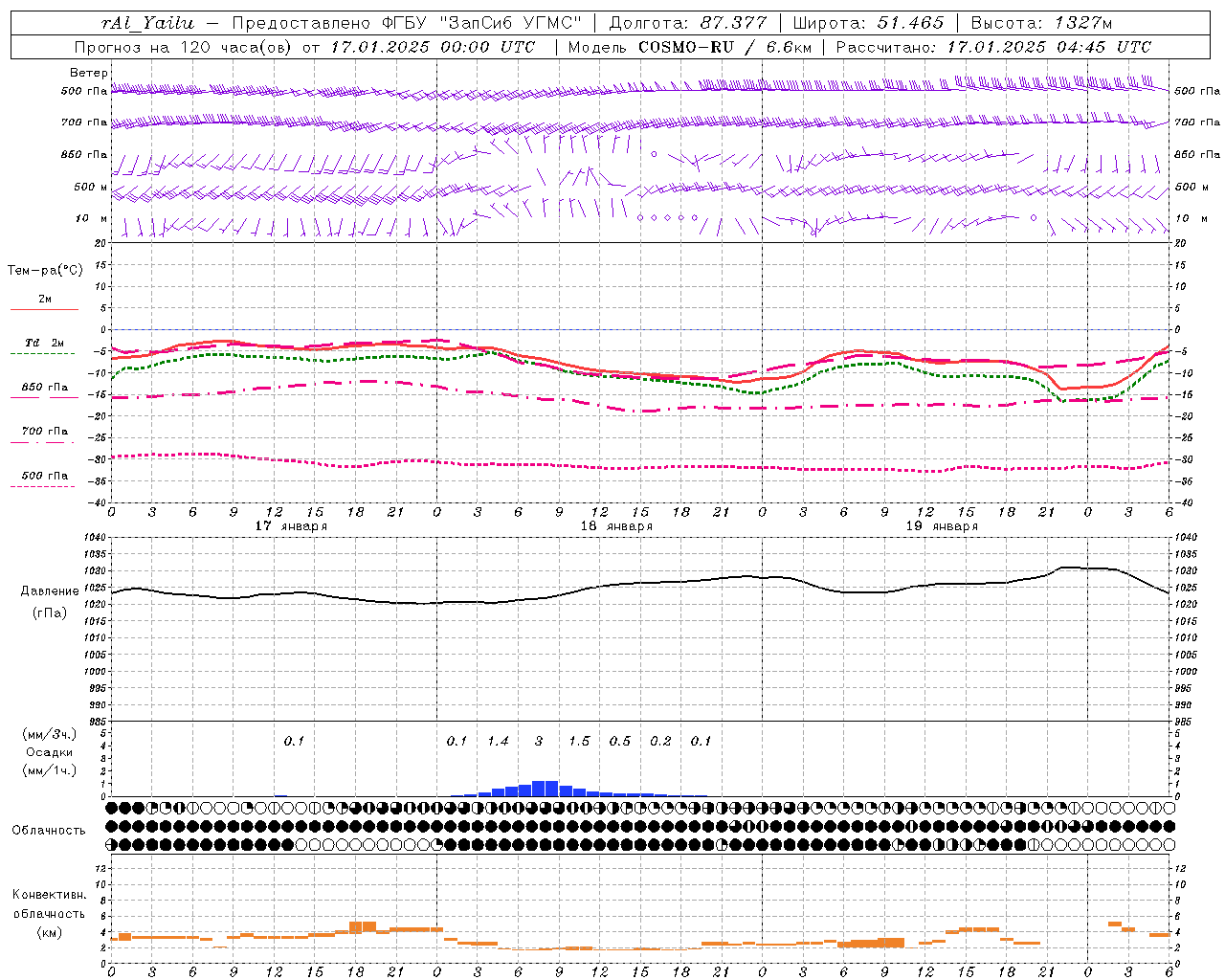
Task: Click the station name "rAl_Yailu" in the header
Action: (x=148, y=23)
